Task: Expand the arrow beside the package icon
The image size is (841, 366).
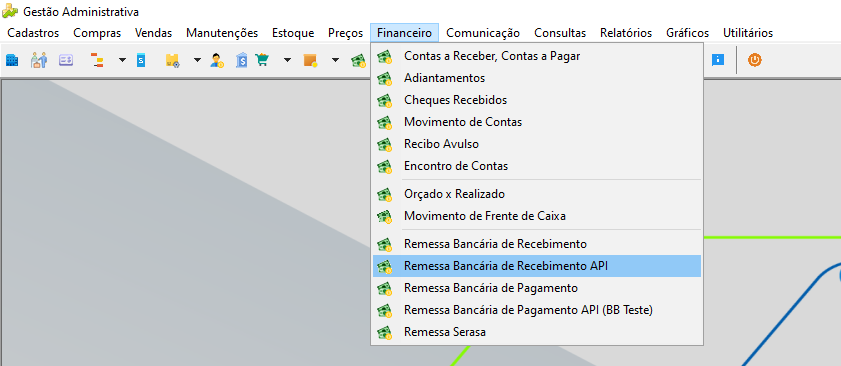Action: tap(197, 60)
